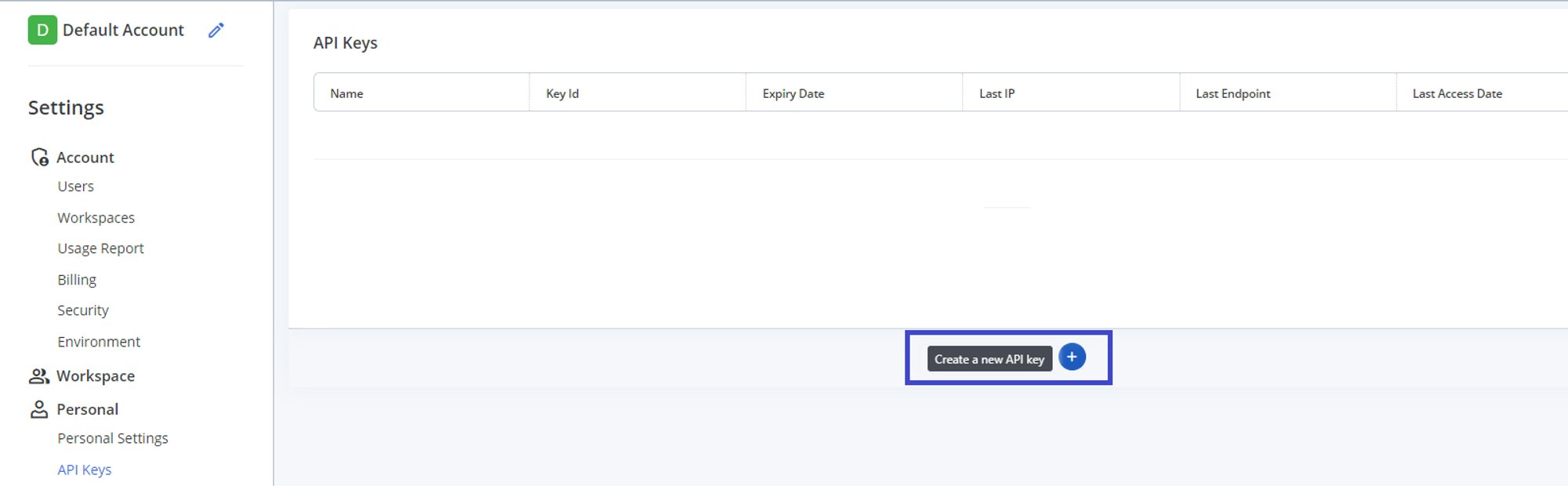Open Billing settings
Viewport: 1568px width, 486px height.
(x=77, y=280)
